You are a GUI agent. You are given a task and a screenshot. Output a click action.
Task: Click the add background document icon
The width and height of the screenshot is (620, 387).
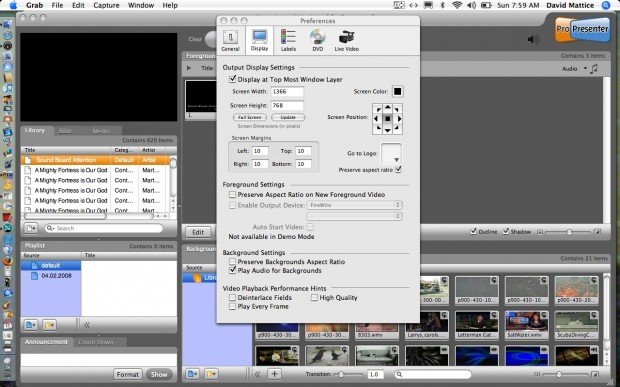(193, 374)
